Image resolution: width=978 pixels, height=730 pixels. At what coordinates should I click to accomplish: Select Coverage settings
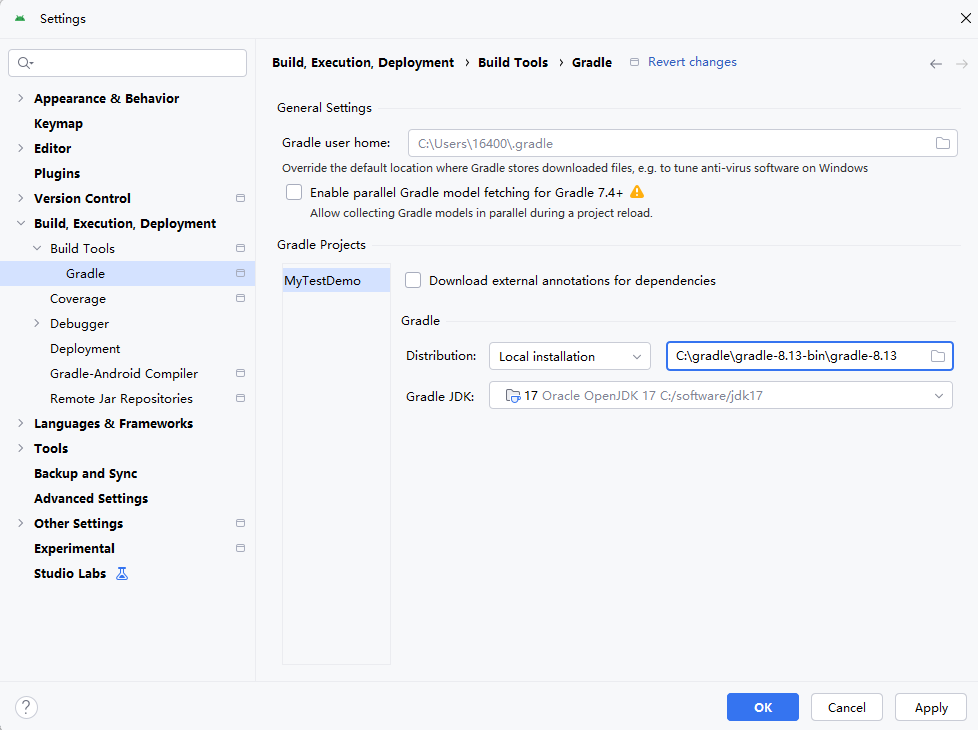coord(78,299)
